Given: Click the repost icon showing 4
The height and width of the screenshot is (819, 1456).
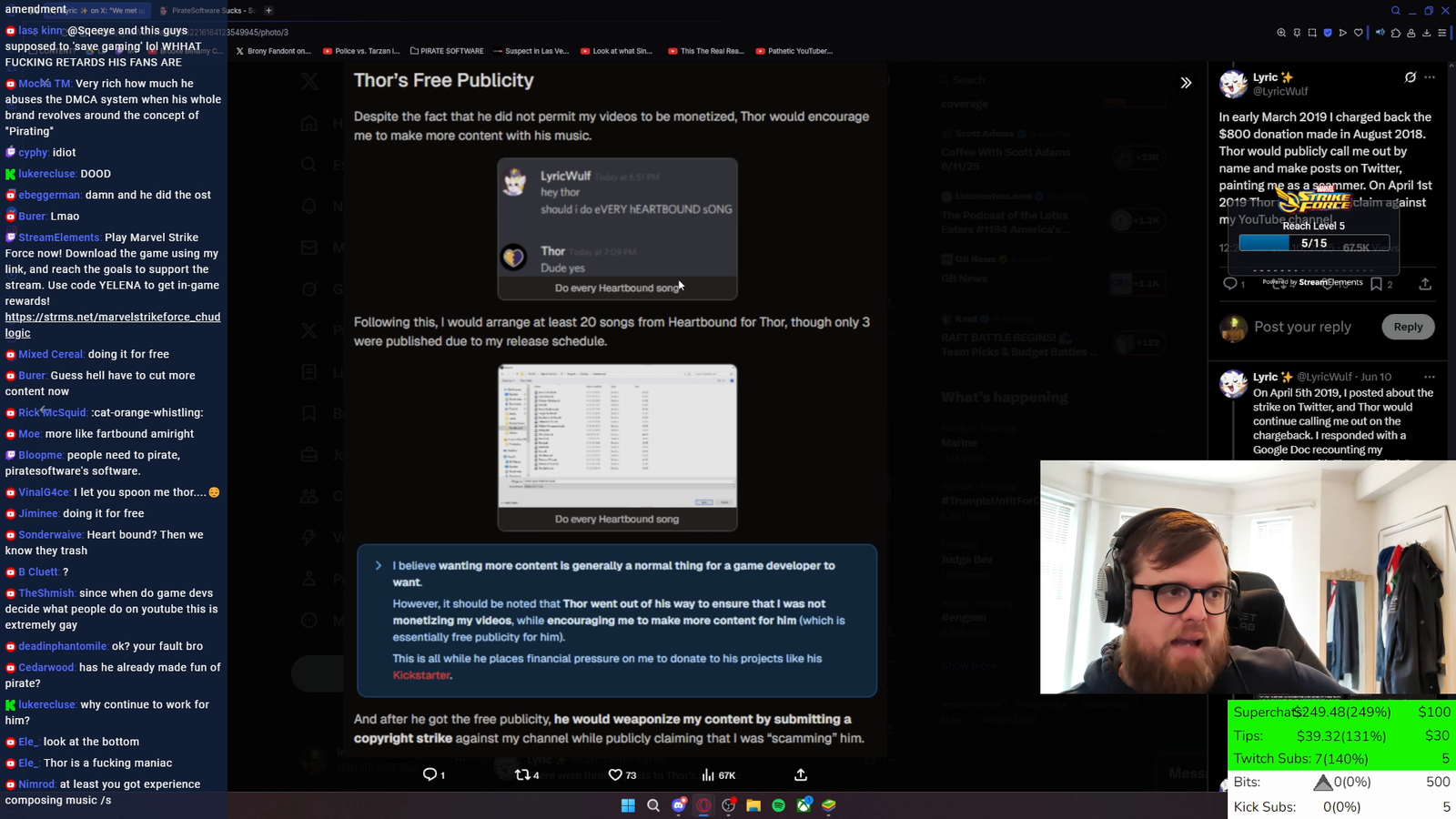Looking at the screenshot, I should pos(522,774).
